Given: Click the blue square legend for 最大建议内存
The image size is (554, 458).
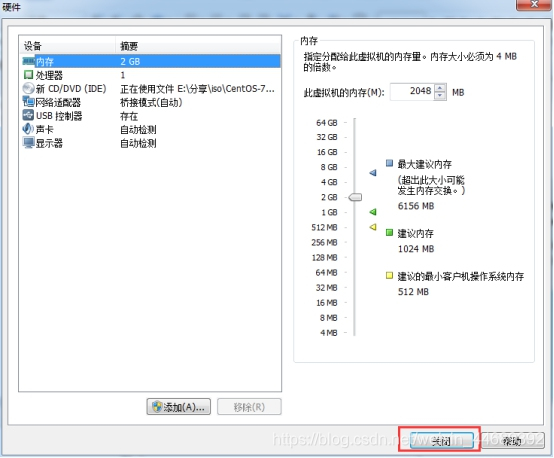Looking at the screenshot, I should (x=389, y=163).
